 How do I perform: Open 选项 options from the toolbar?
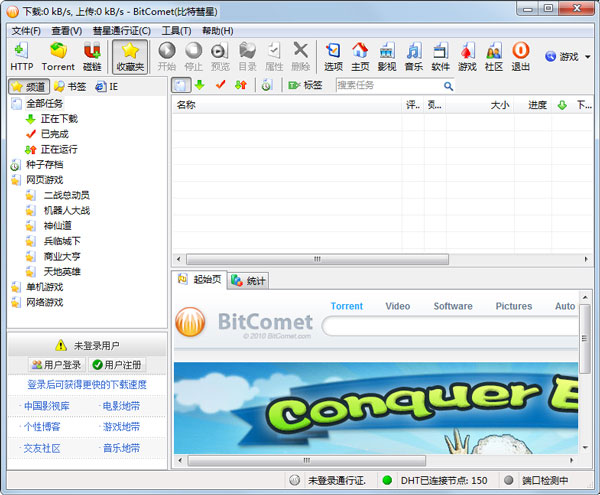(333, 56)
